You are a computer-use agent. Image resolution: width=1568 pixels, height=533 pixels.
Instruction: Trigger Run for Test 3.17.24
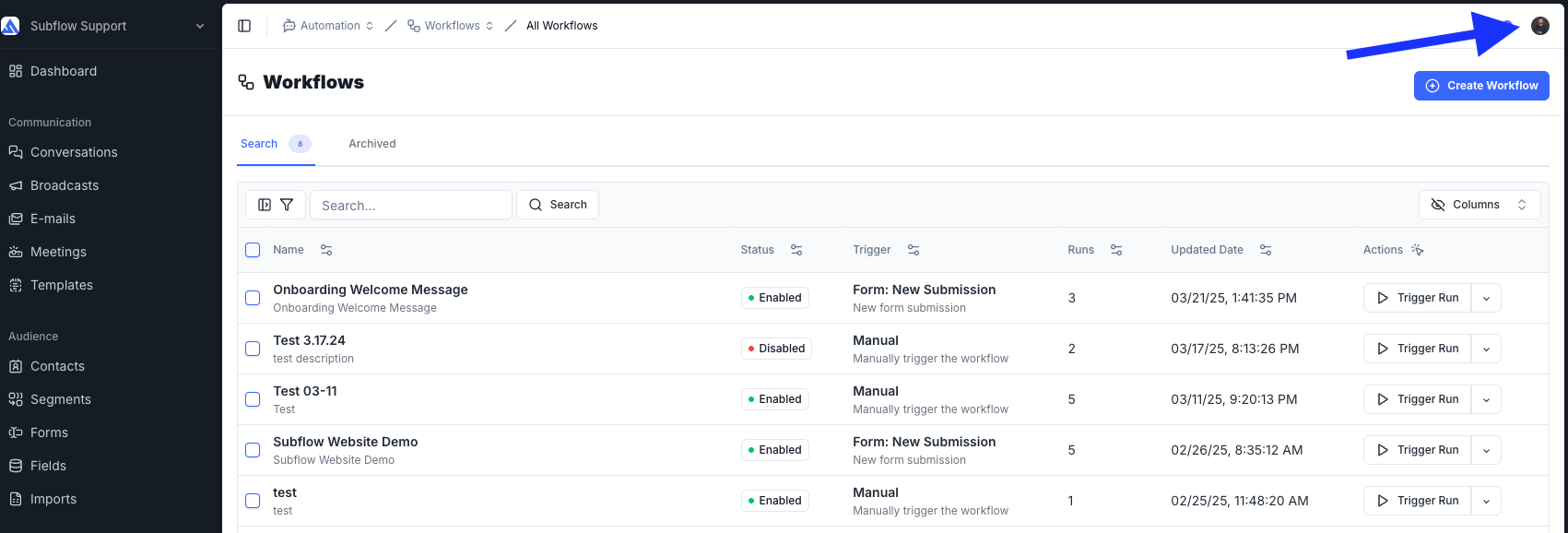pyautogui.click(x=1418, y=349)
